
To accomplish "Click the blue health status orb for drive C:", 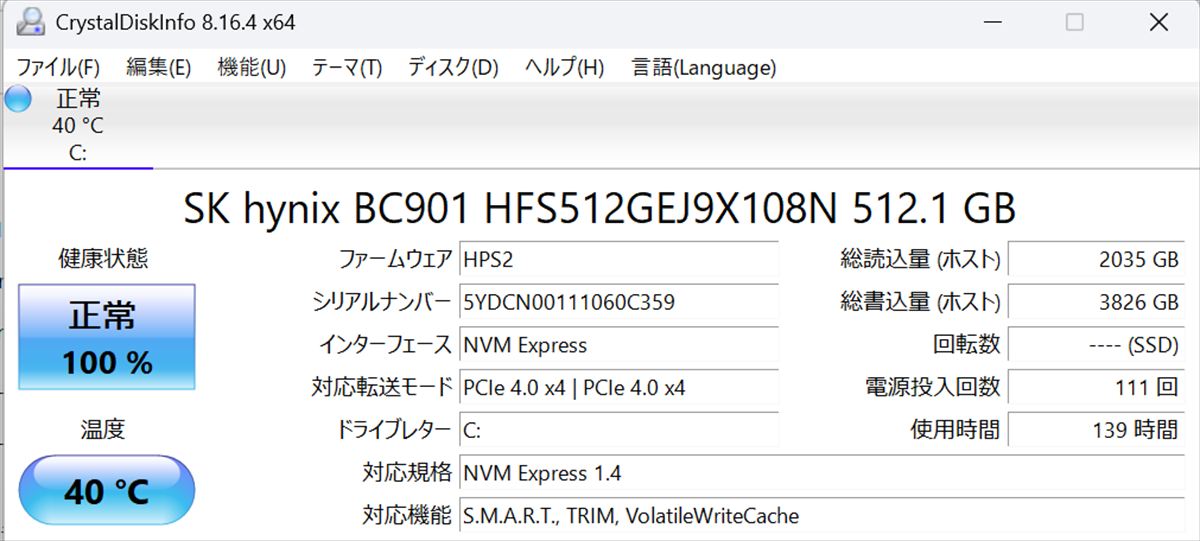I will [18, 99].
